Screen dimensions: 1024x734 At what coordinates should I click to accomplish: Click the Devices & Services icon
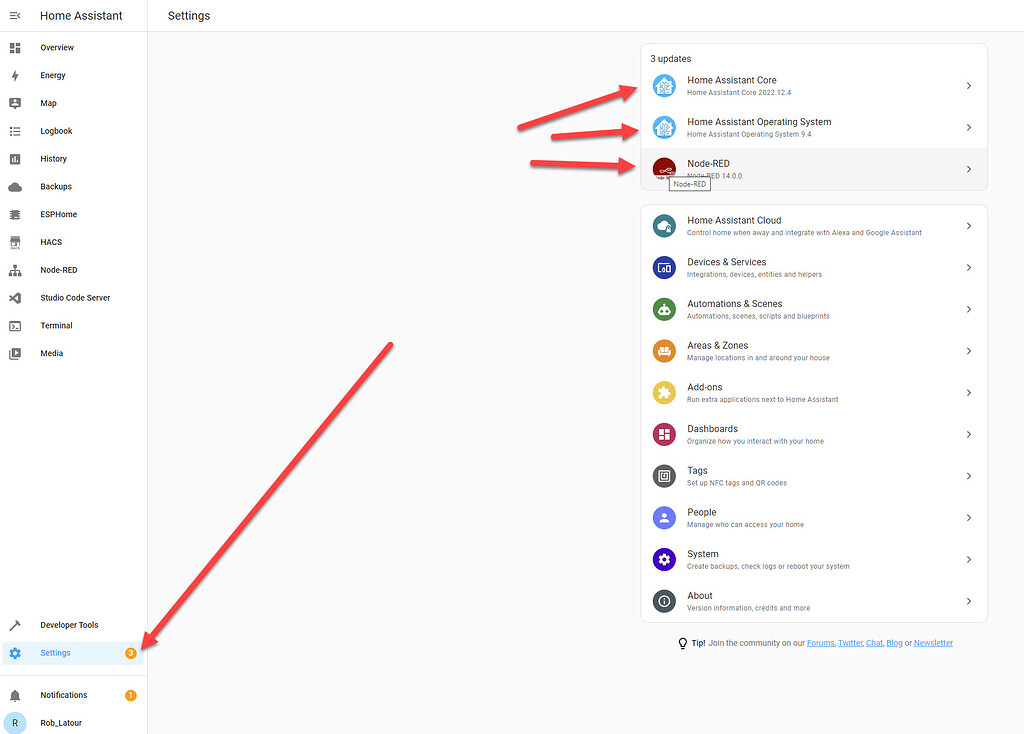point(664,267)
